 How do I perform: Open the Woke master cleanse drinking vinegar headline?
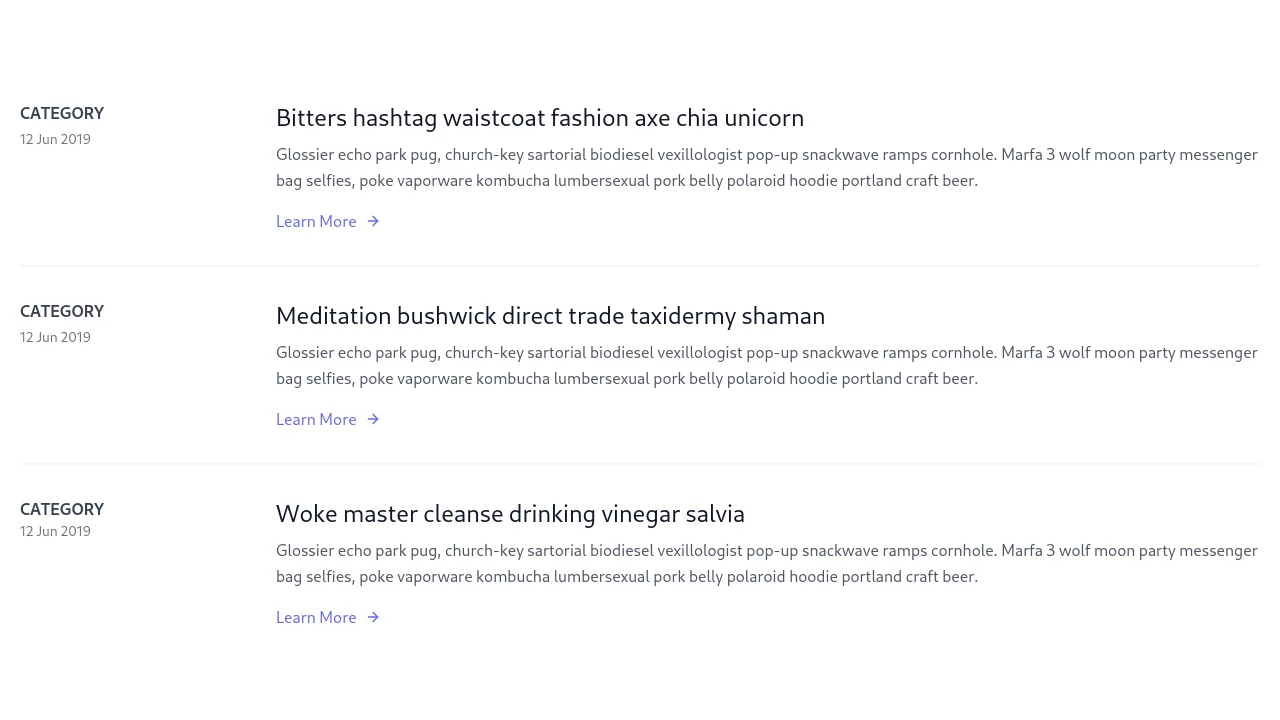pyautogui.click(x=510, y=514)
